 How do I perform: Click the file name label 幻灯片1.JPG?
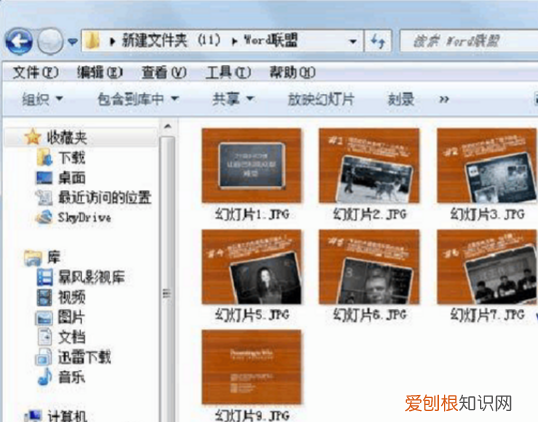[252, 214]
